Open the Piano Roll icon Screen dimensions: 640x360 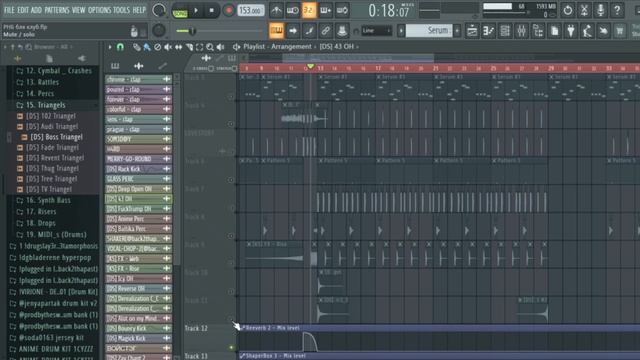coord(489,31)
